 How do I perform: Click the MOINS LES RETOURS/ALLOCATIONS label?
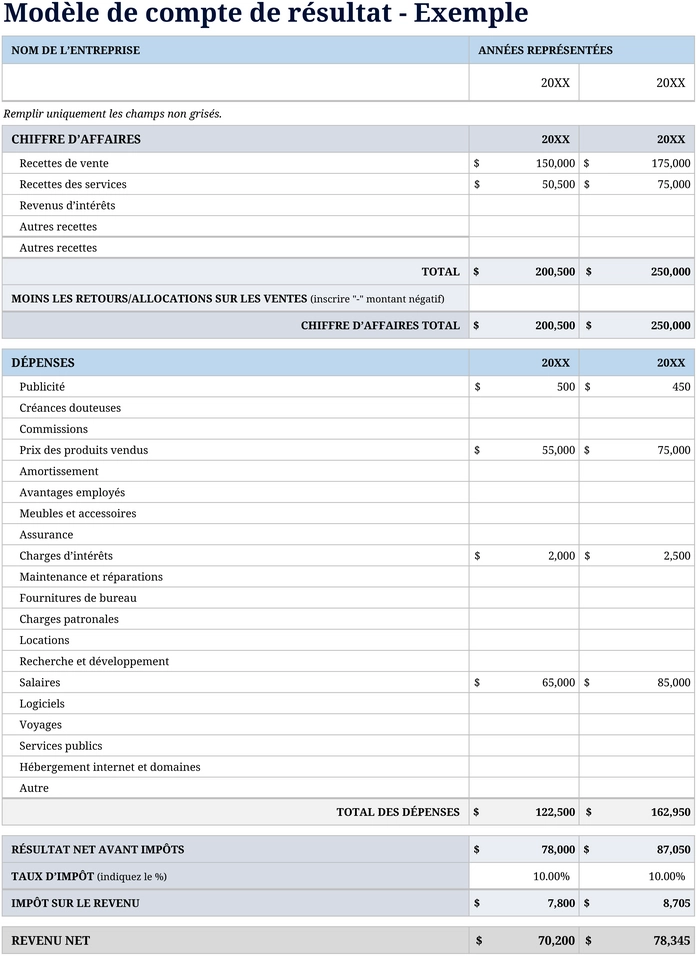coord(227,299)
